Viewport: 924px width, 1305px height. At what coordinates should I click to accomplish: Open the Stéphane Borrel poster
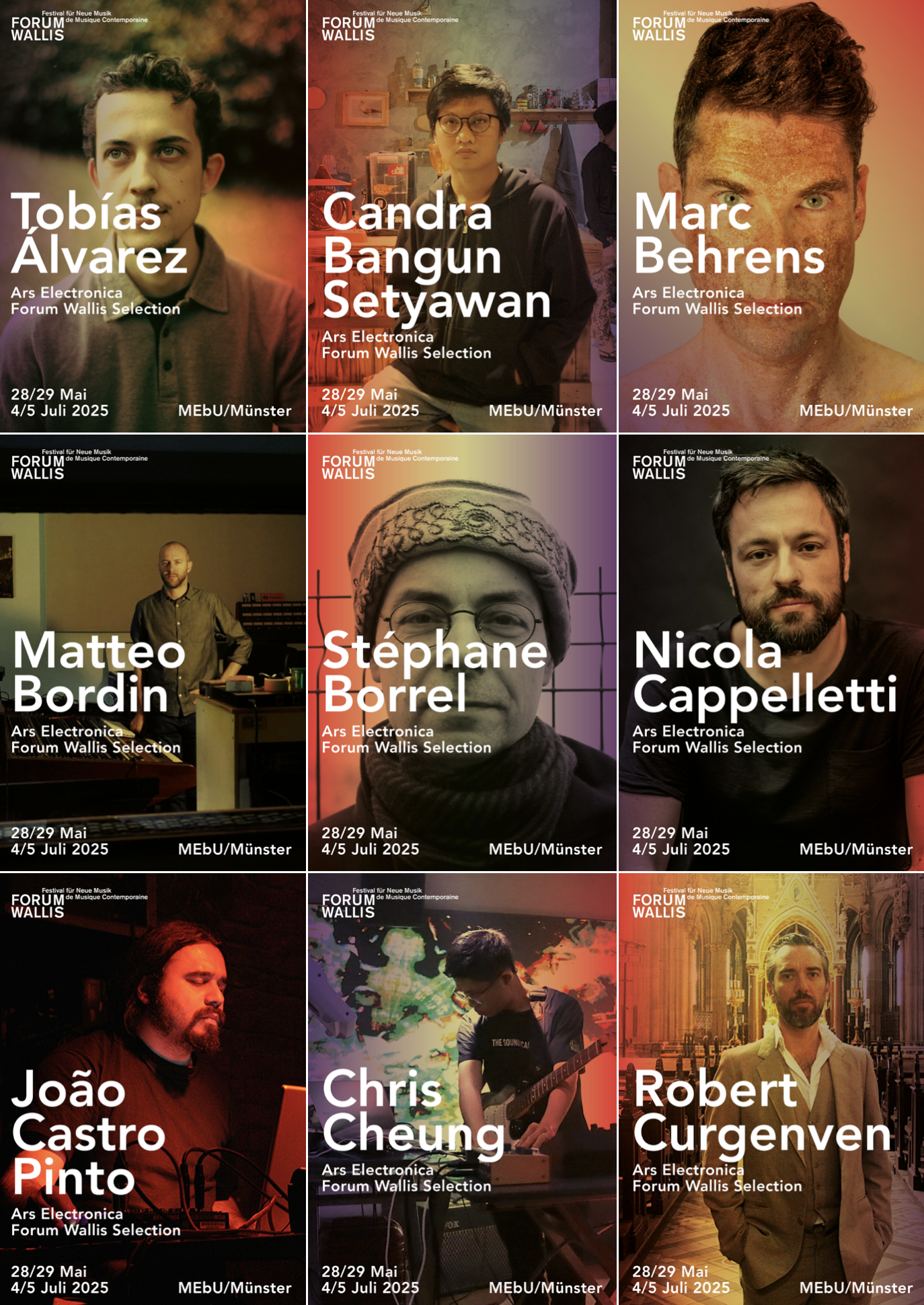pyautogui.click(x=462, y=652)
